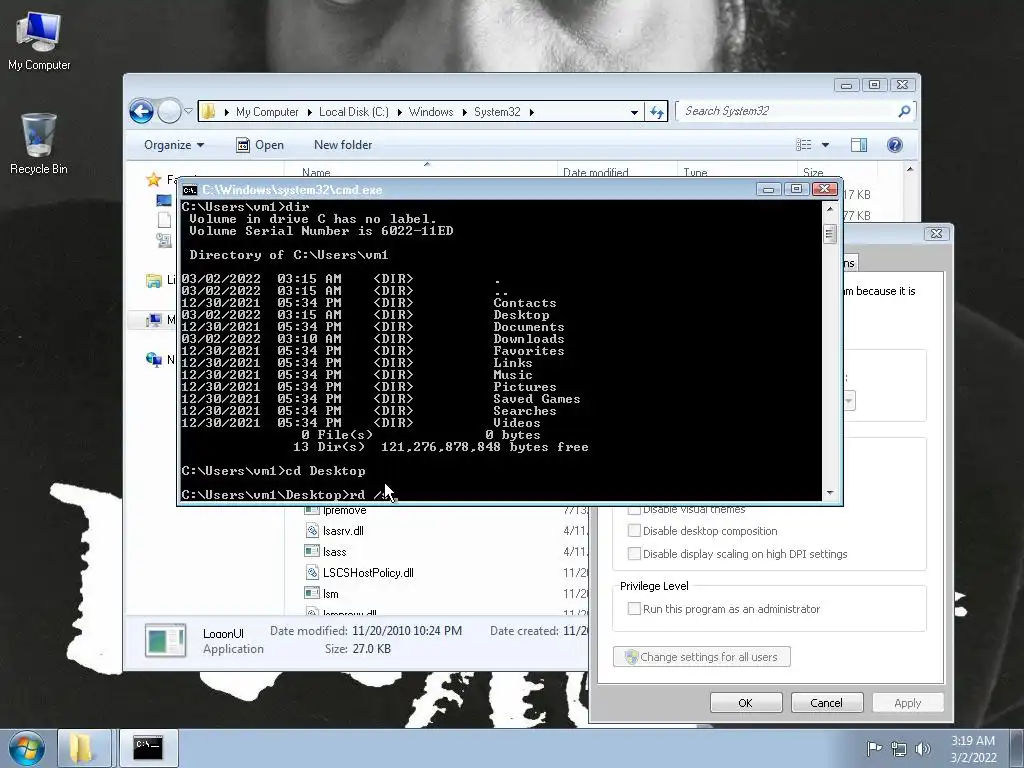Open the cmd.exe window system menu icon
The height and width of the screenshot is (768, 1024).
coord(189,190)
